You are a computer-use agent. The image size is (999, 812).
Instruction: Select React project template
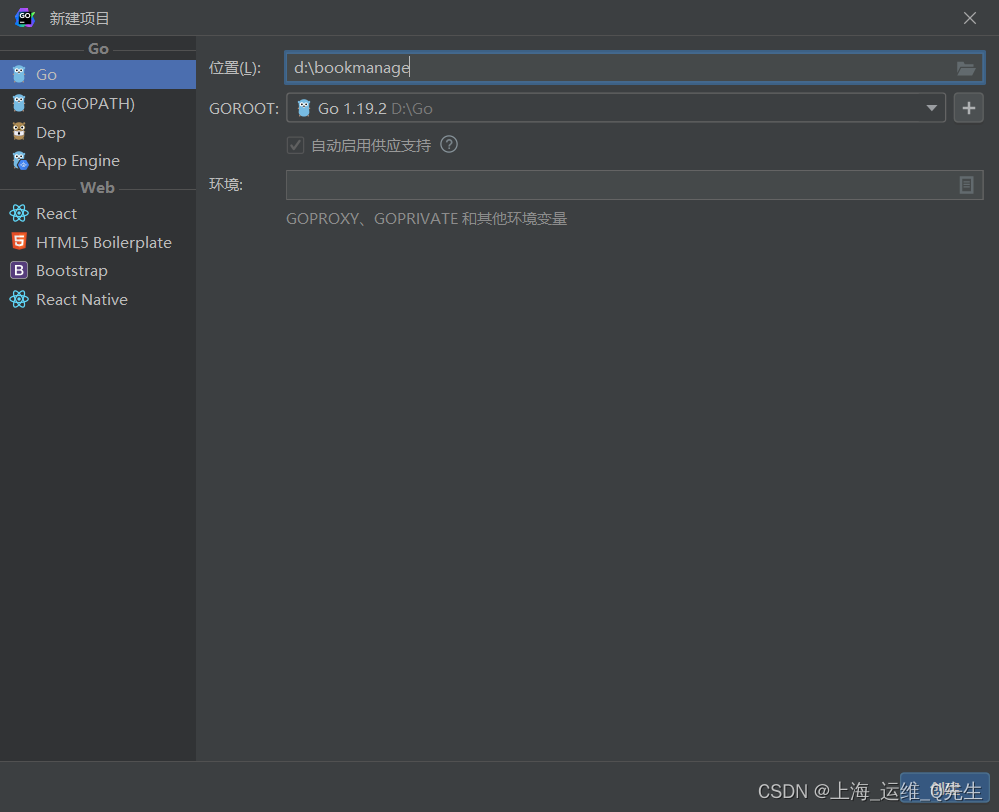tap(97, 214)
